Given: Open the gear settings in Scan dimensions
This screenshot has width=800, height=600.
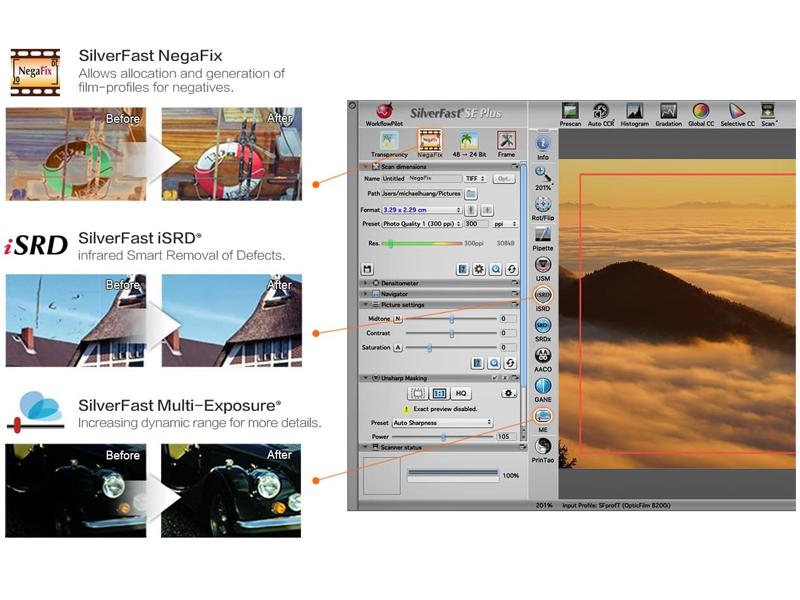Looking at the screenshot, I should (479, 269).
